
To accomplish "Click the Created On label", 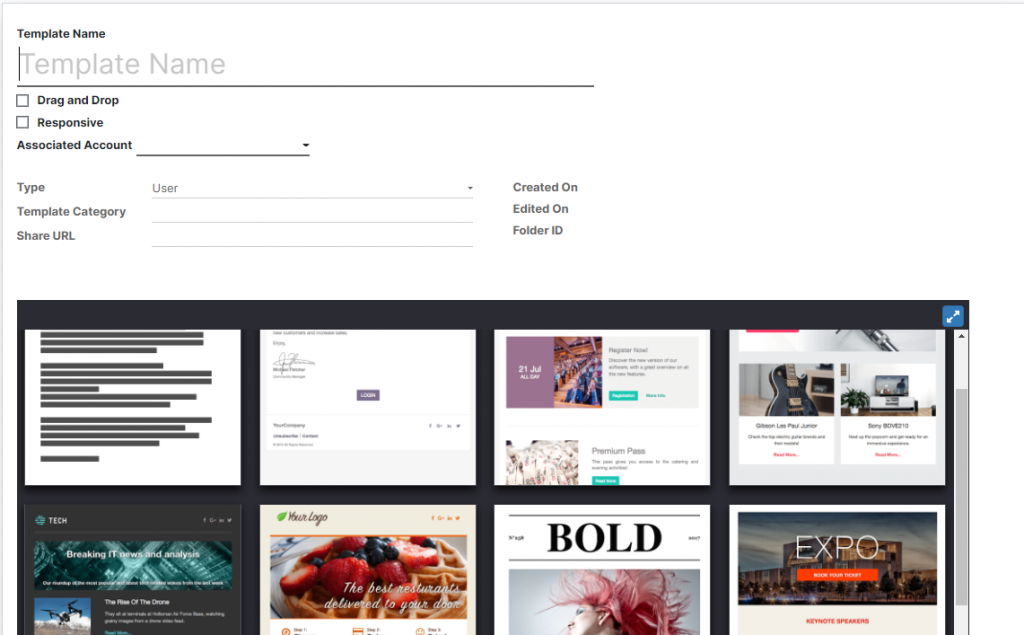I will 545,187.
